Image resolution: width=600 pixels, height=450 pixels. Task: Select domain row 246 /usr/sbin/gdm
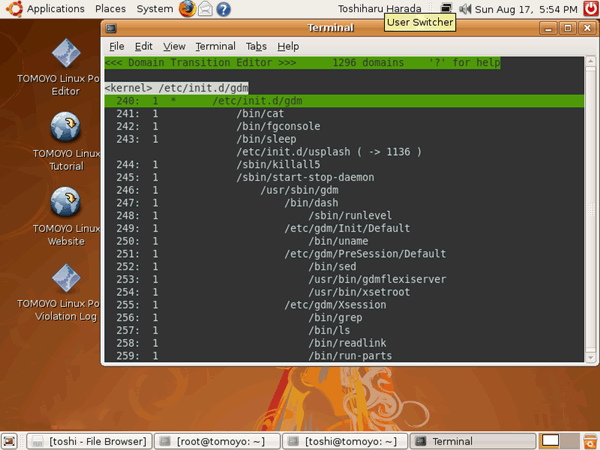(x=344, y=190)
